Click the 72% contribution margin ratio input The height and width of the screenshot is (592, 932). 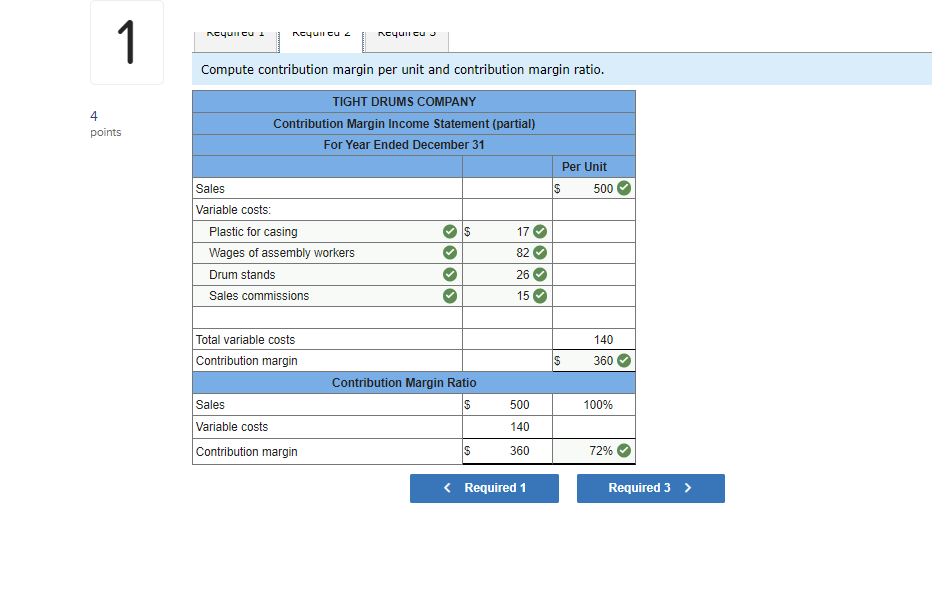[594, 451]
